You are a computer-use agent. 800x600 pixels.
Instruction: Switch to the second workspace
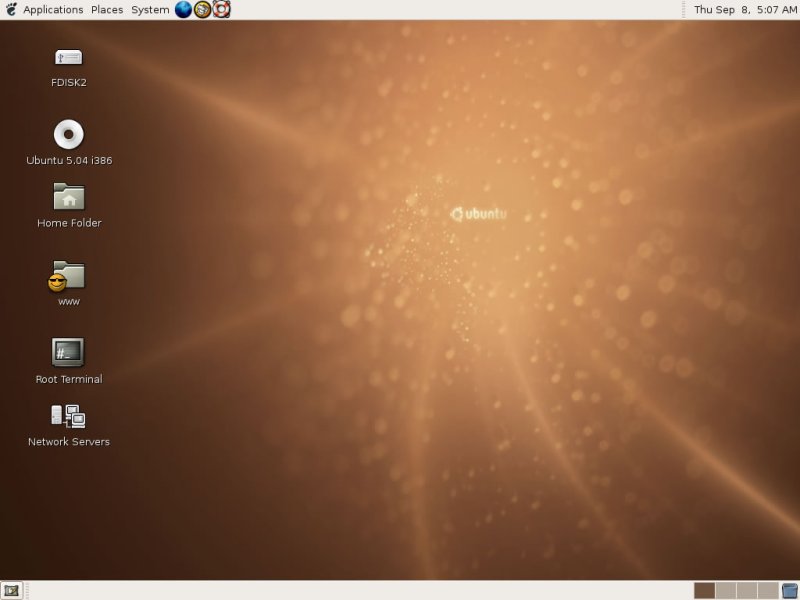[725, 590]
